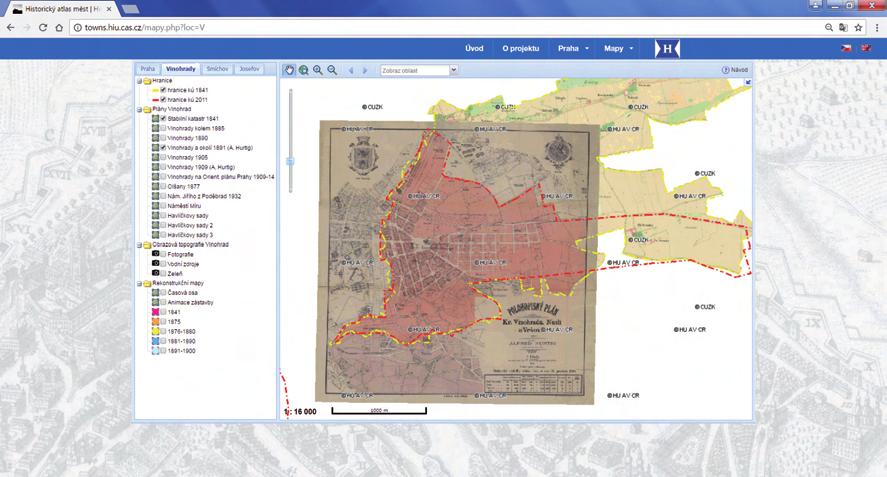Click the browser zoom magnifier in address bar
Screen dimensions: 887x477
pyautogui.click(x=829, y=27)
